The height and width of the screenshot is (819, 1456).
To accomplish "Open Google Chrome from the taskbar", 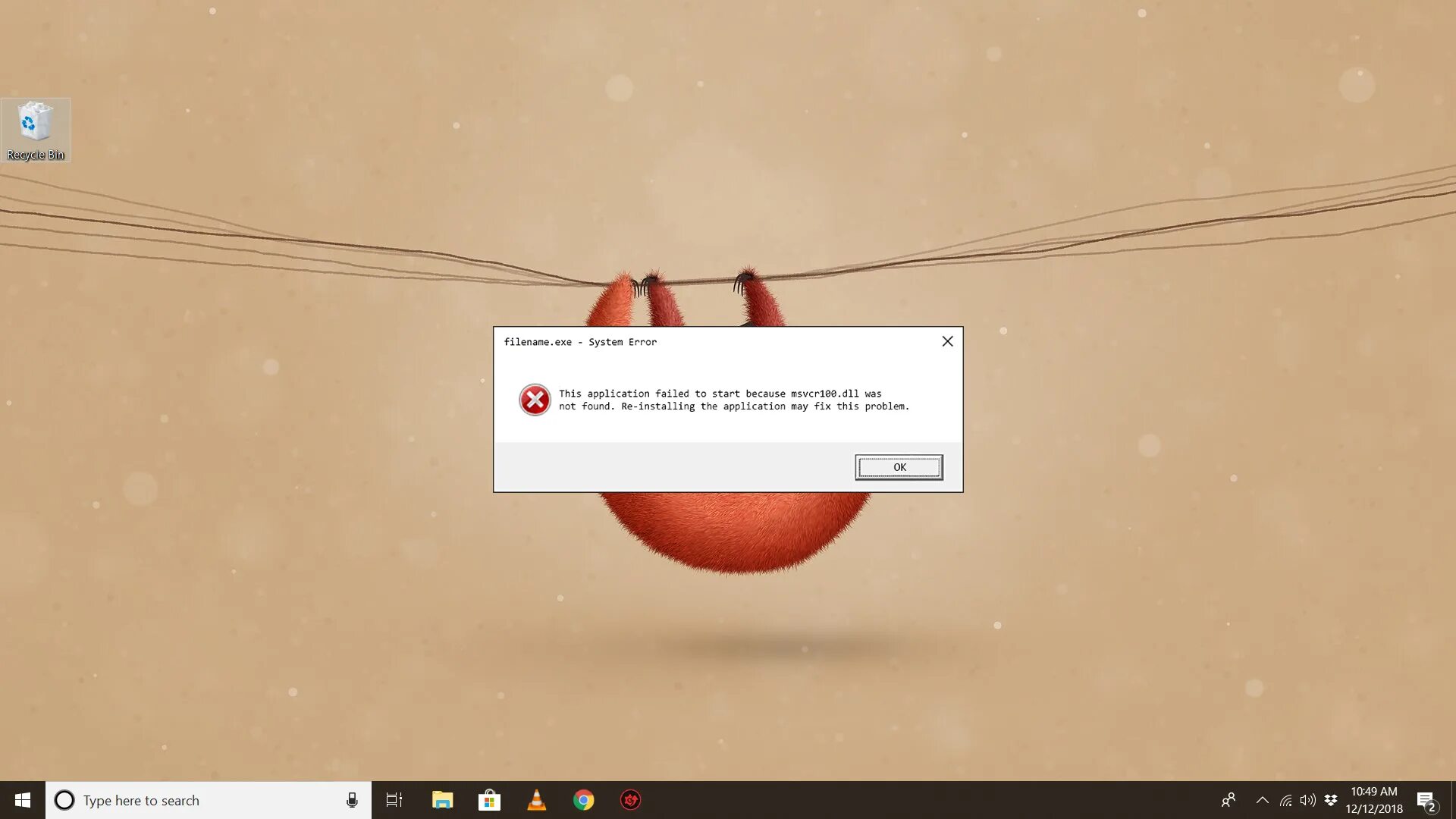I will point(583,800).
